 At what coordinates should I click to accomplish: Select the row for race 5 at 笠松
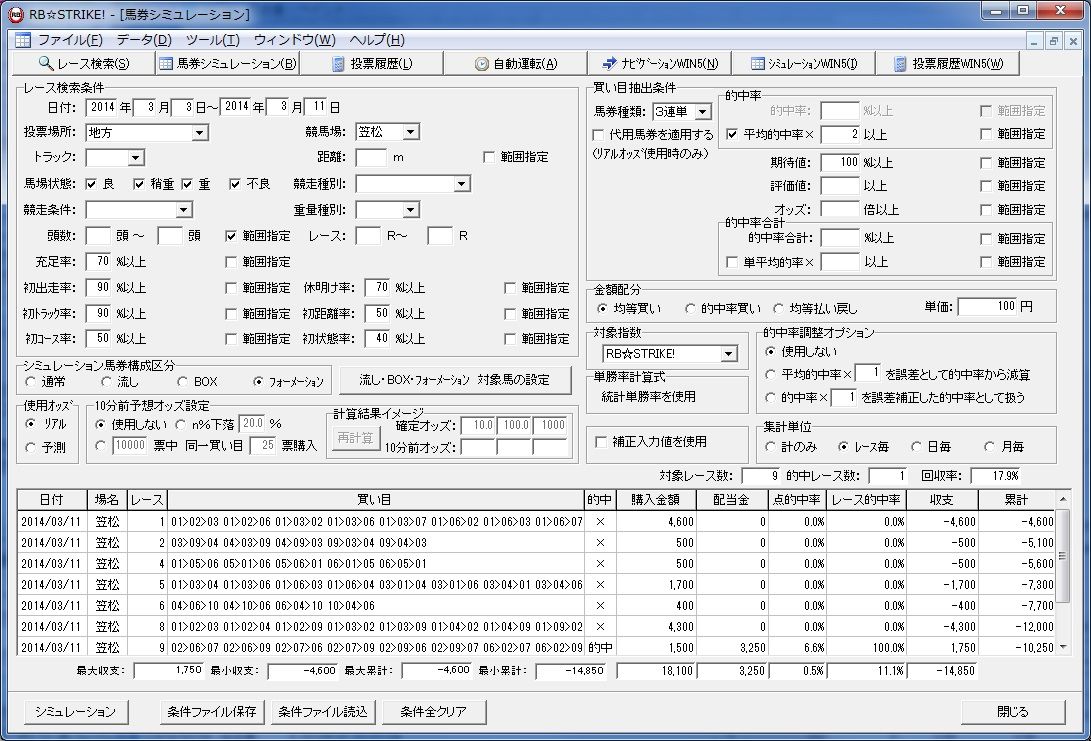pyautogui.click(x=536, y=584)
